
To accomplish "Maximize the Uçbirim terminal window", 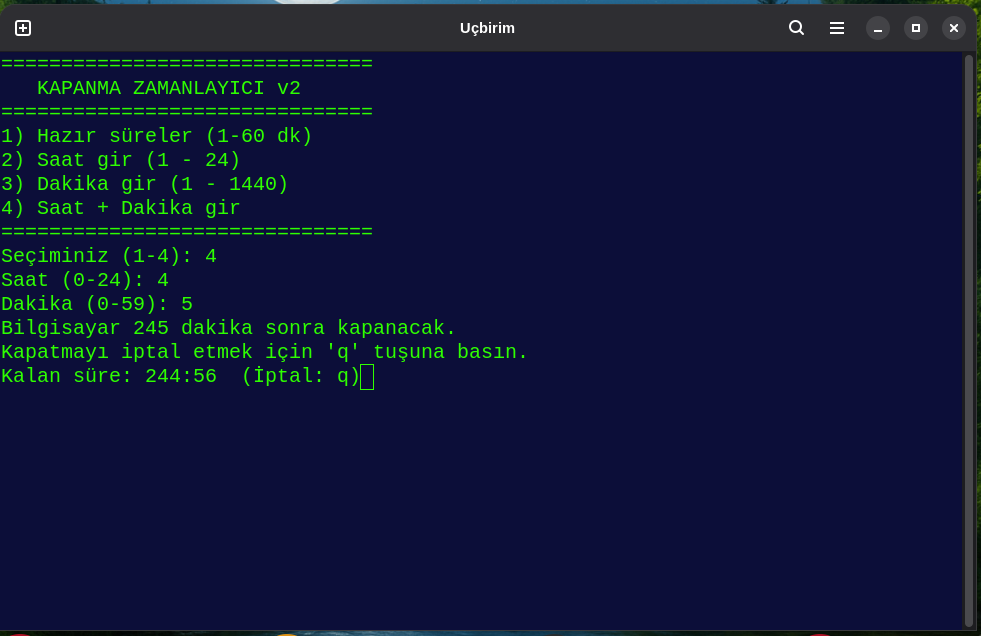I will 916,28.
